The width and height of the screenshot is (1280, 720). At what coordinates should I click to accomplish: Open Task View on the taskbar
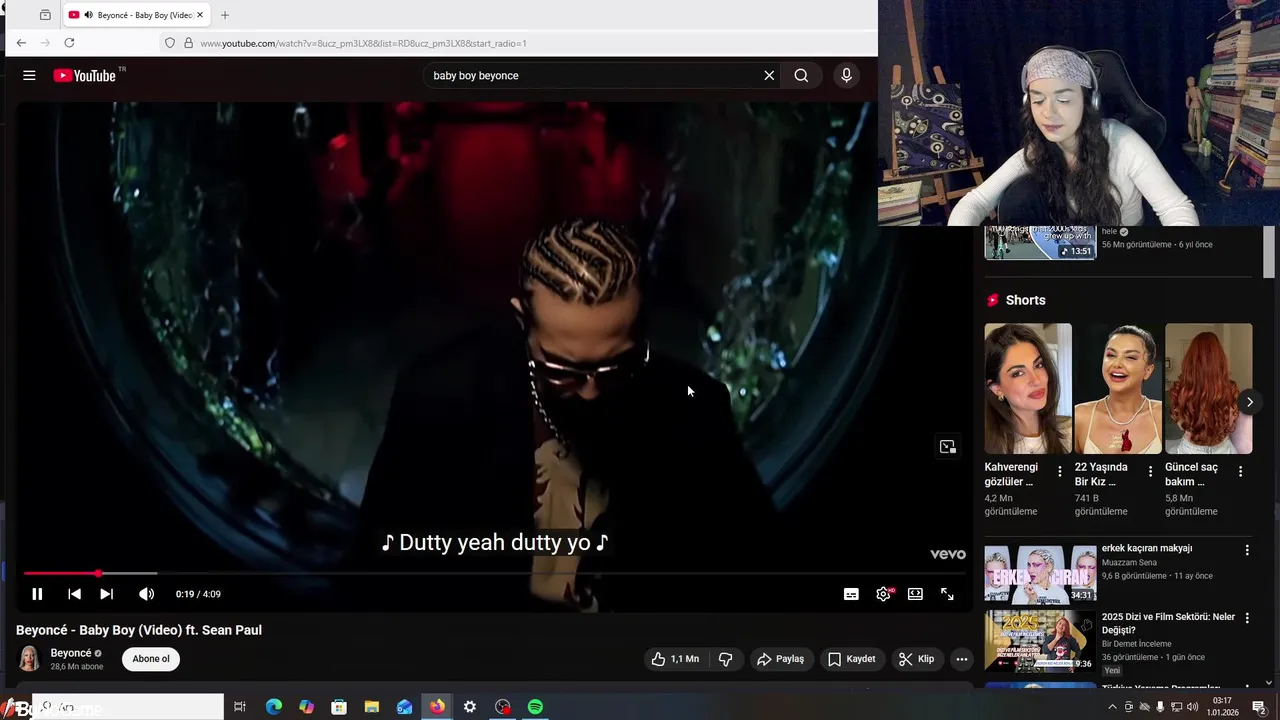pos(240,707)
